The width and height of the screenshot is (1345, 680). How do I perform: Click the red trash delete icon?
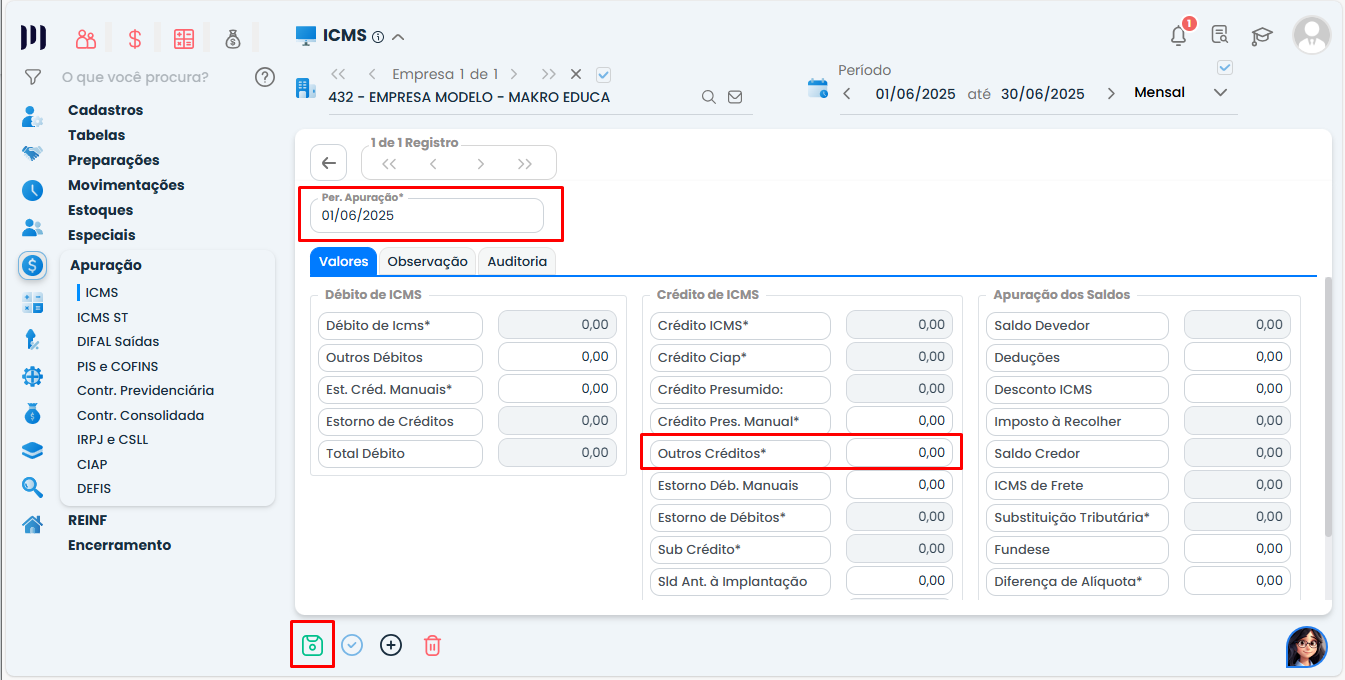tap(432, 645)
